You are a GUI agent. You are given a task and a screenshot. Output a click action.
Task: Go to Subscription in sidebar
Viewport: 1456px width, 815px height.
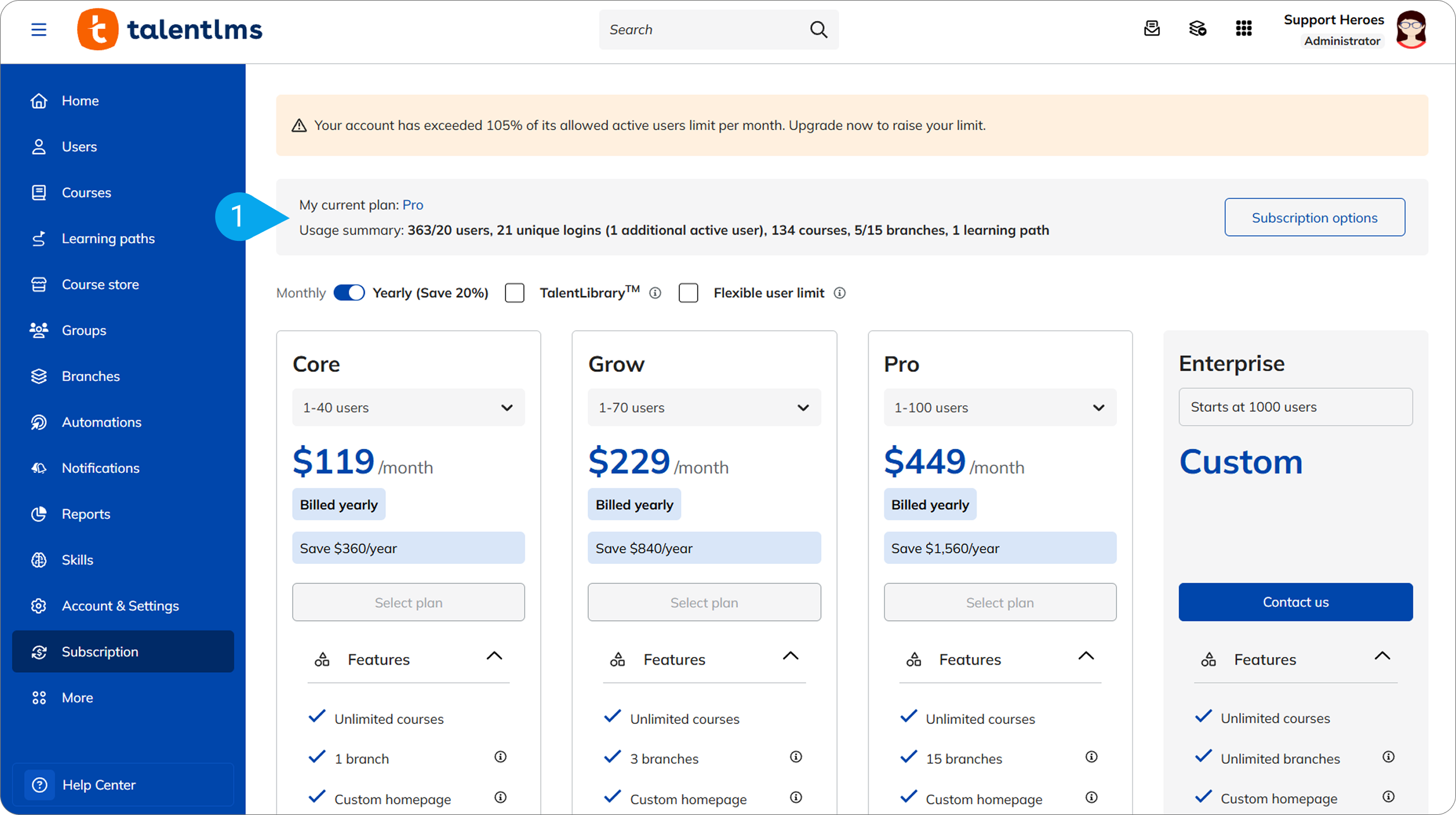(123, 652)
